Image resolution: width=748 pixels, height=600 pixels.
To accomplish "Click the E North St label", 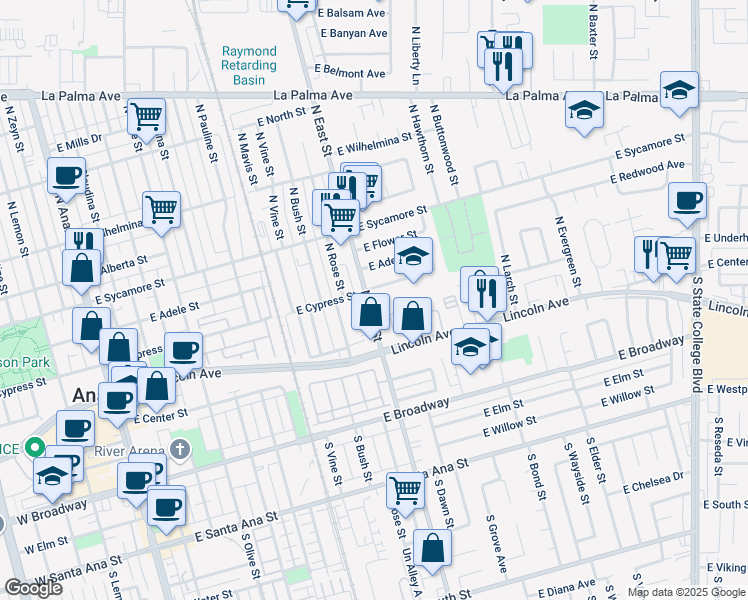I will coord(281,117).
